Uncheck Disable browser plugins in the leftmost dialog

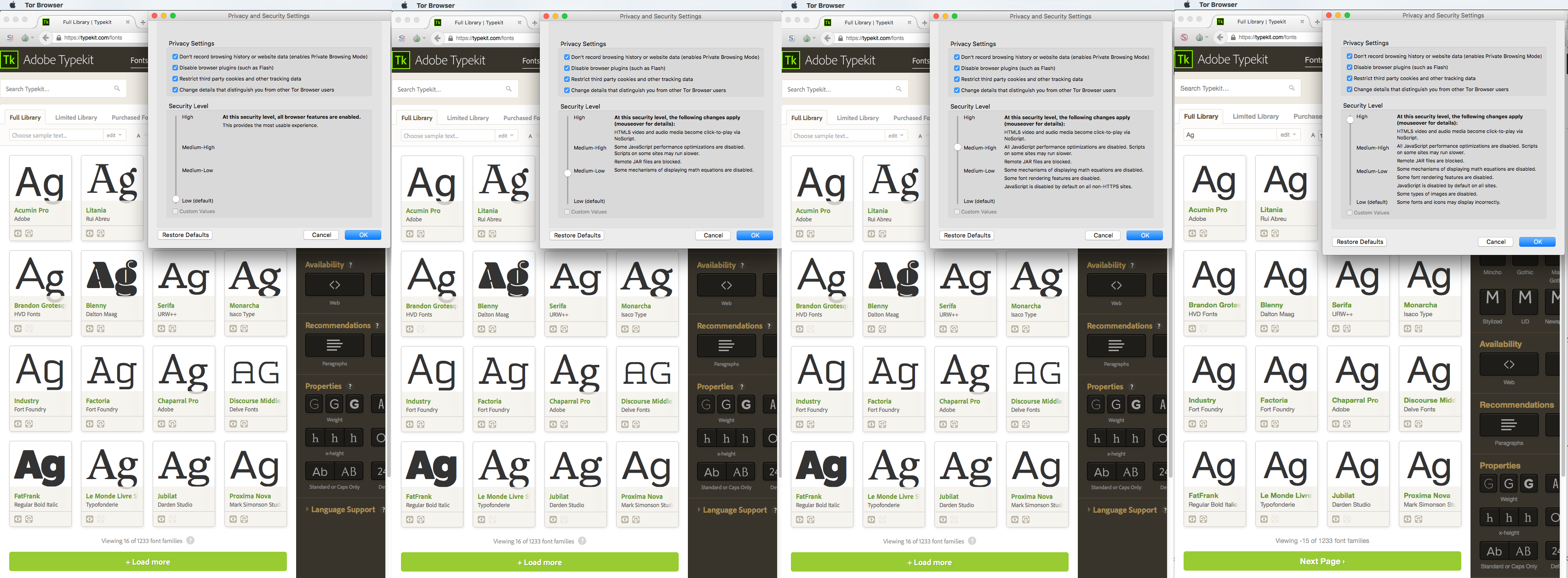[175, 68]
